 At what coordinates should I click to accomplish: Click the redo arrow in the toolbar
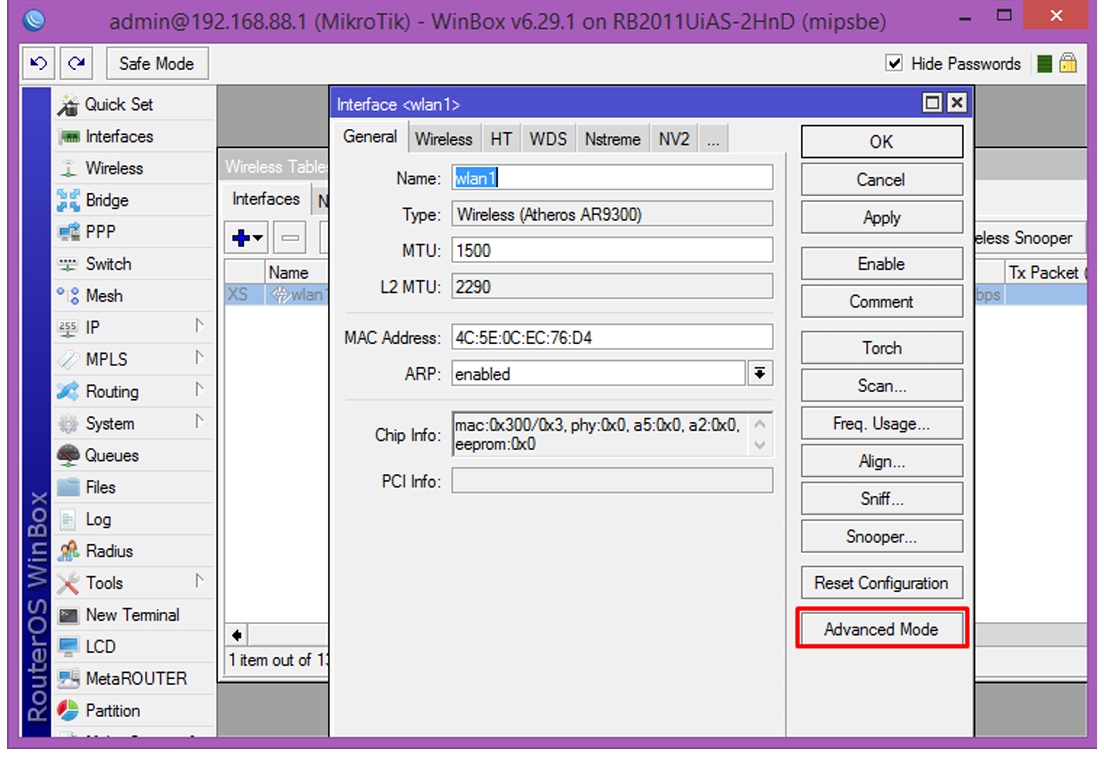[77, 63]
